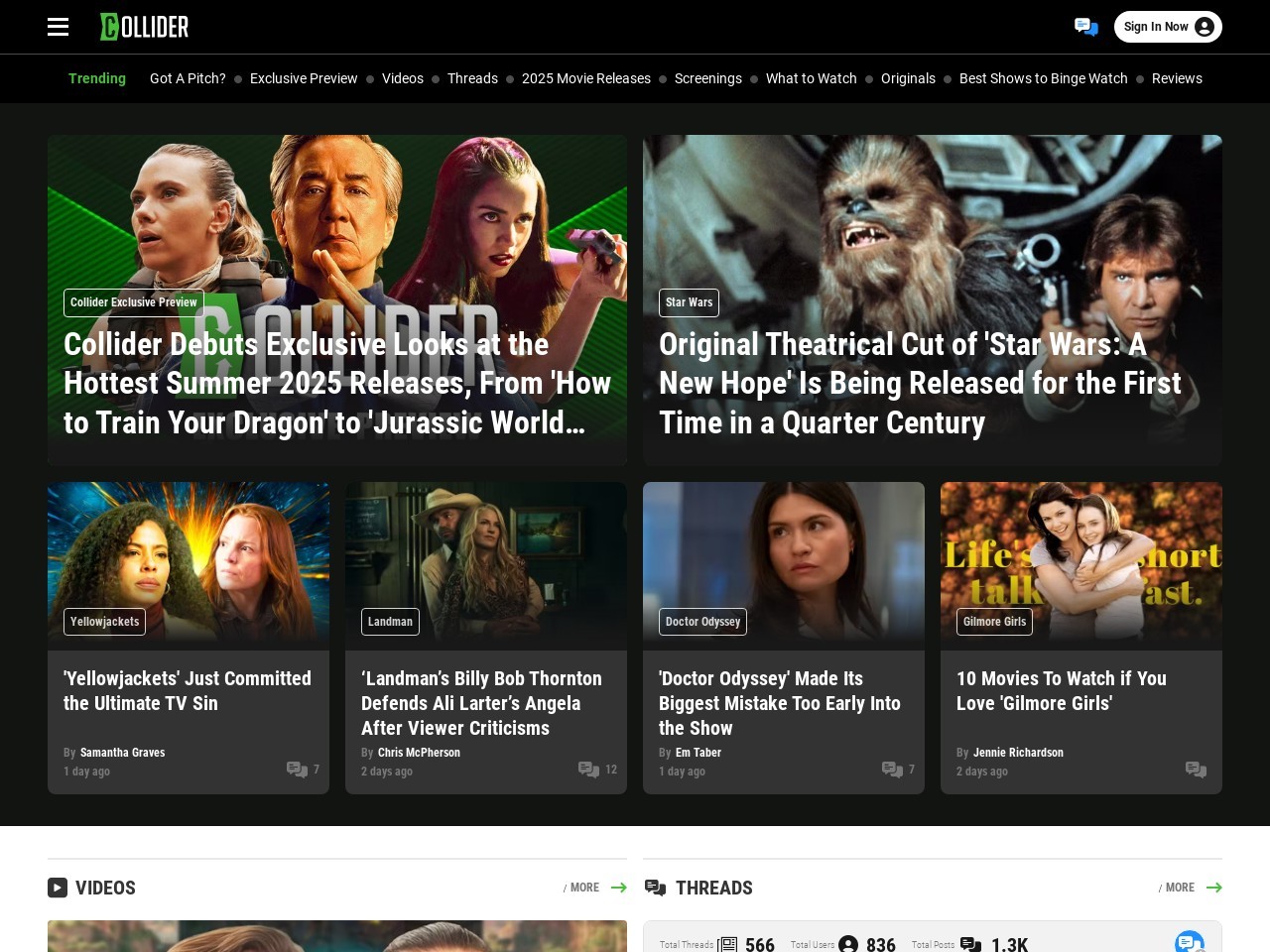Open the threads chat icon in header
The image size is (1270, 952).
[x=1086, y=27]
